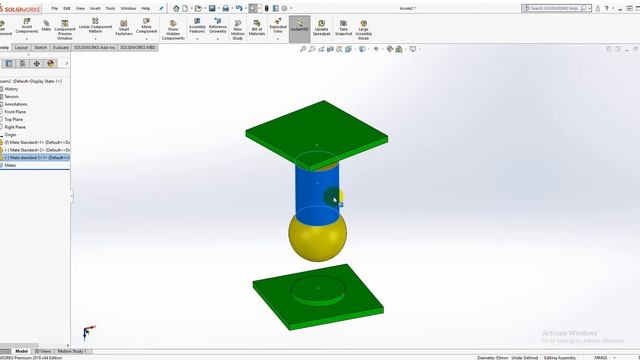The image size is (640, 360).
Task: Open the Window menu
Action: click(x=128, y=8)
